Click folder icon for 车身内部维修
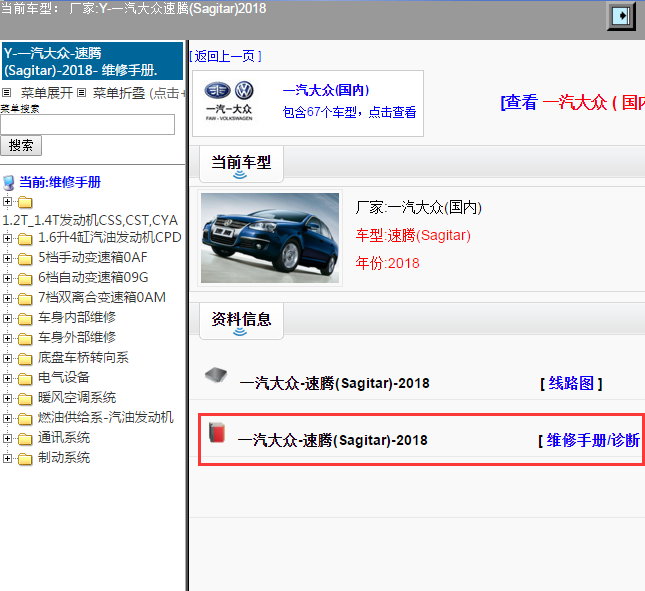Viewport: 645px width, 591px height. click(25, 319)
